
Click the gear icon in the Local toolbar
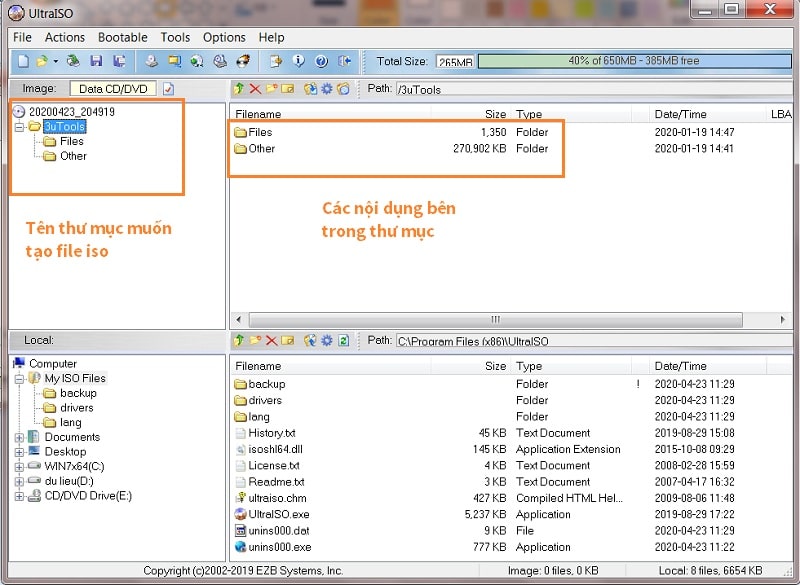tap(327, 340)
